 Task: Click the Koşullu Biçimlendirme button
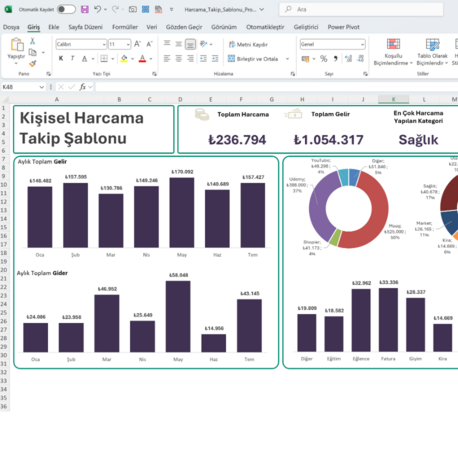(x=393, y=52)
